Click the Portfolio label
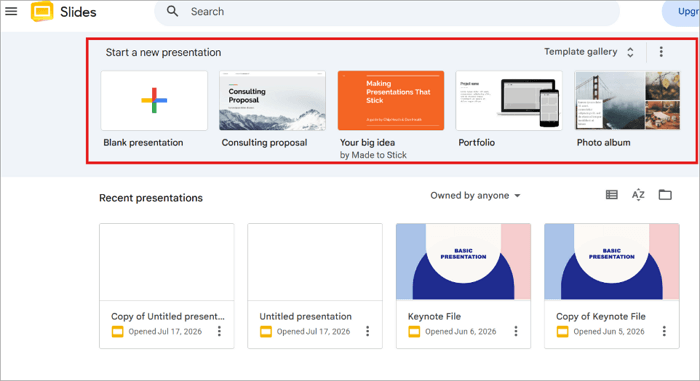This screenshot has height=381, width=700. click(476, 142)
